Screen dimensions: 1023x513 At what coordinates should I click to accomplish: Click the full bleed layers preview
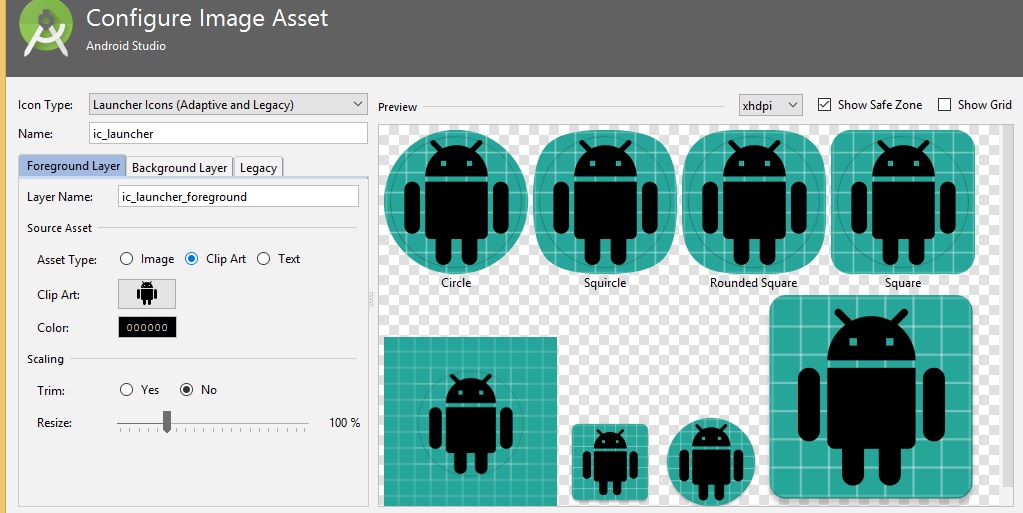[470, 421]
